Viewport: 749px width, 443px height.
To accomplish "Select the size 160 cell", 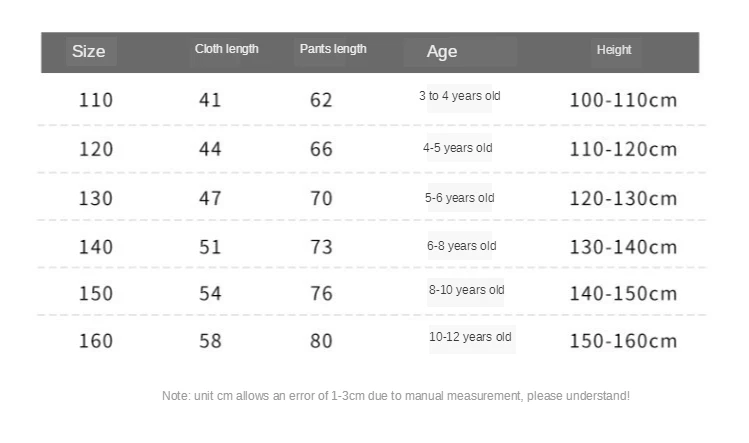I will coord(96,341).
